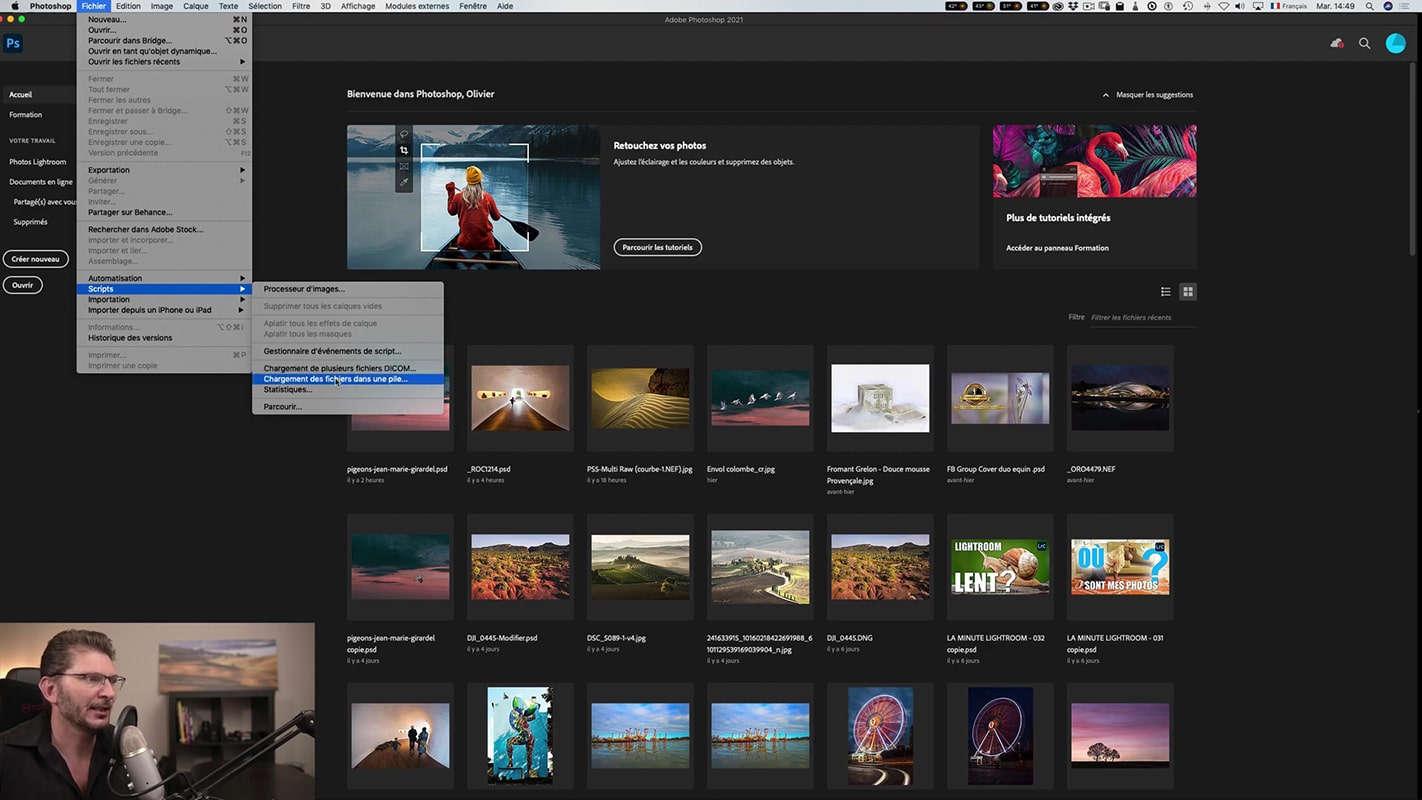Expand Ouvrir les fichiers récents submenu
This screenshot has width=1422, height=800.
click(165, 62)
